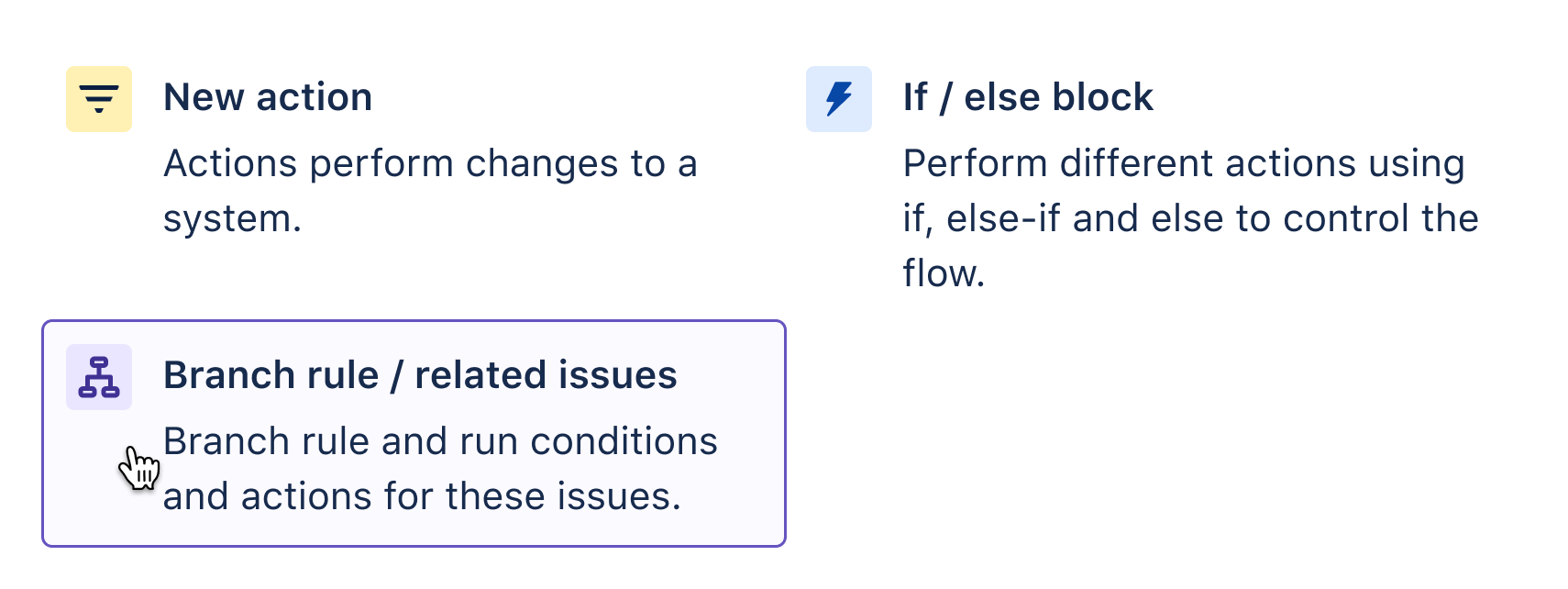Screen dimensions: 1568x589
Task: Click the New action heading text
Action: coord(268,96)
